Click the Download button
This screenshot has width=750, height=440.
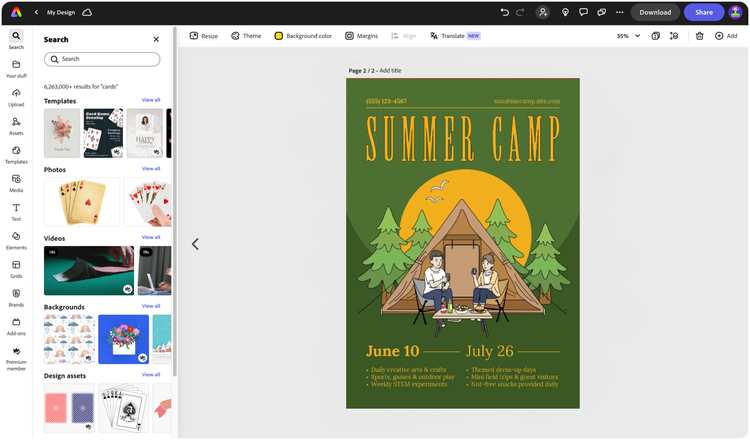coord(655,12)
